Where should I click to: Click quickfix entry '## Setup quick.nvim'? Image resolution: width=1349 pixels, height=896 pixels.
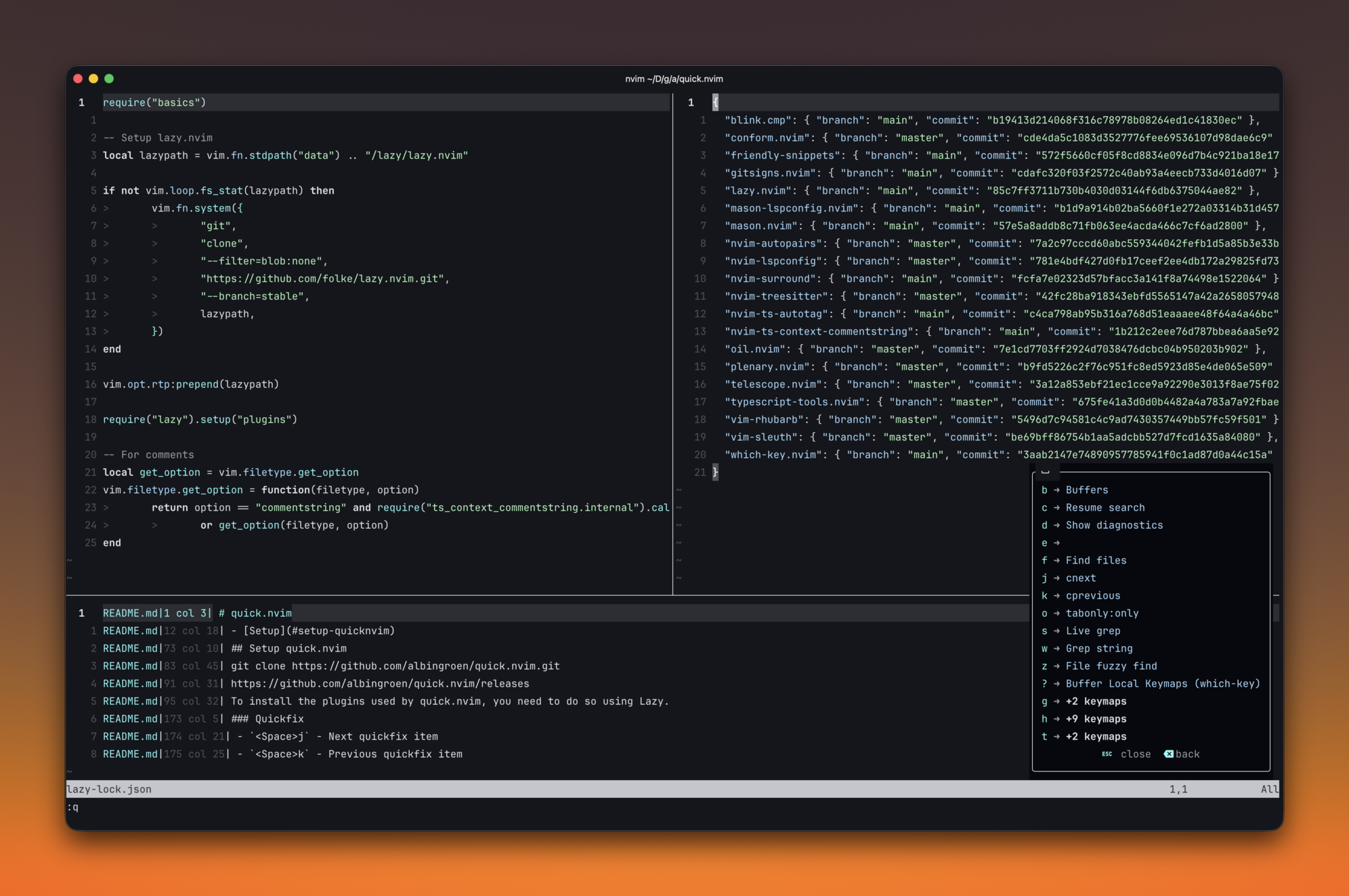coord(224,648)
